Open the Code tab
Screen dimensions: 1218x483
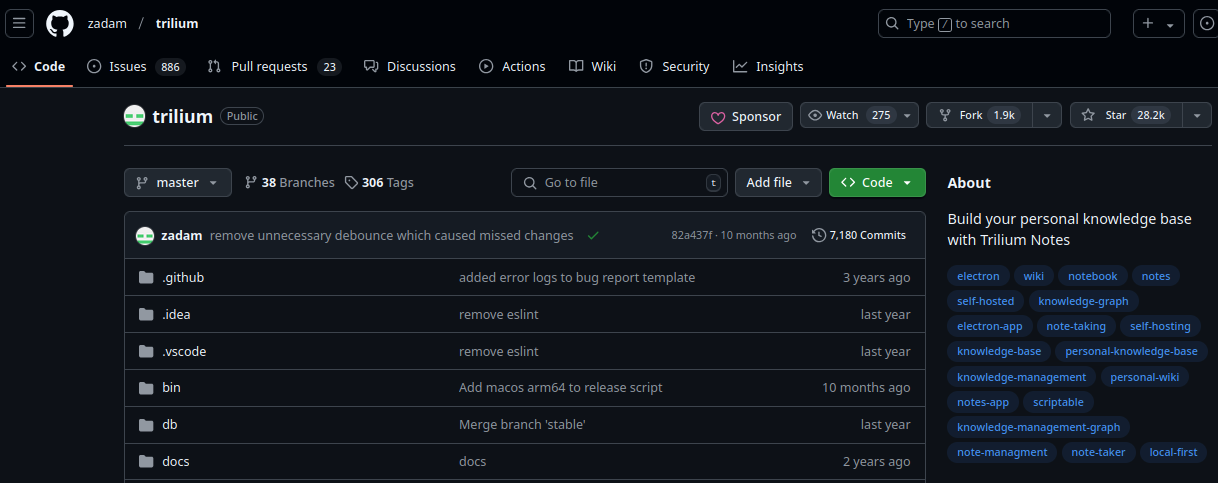[x=39, y=66]
